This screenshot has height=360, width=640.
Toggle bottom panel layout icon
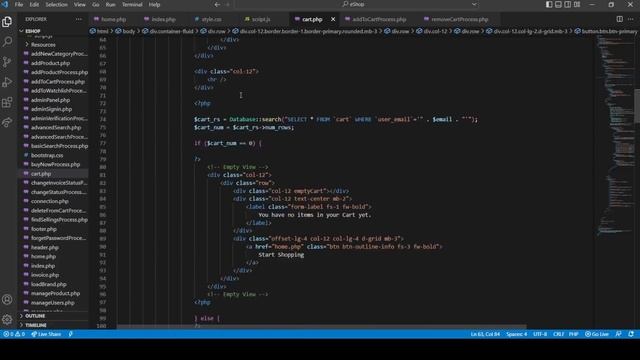pos(558,4)
